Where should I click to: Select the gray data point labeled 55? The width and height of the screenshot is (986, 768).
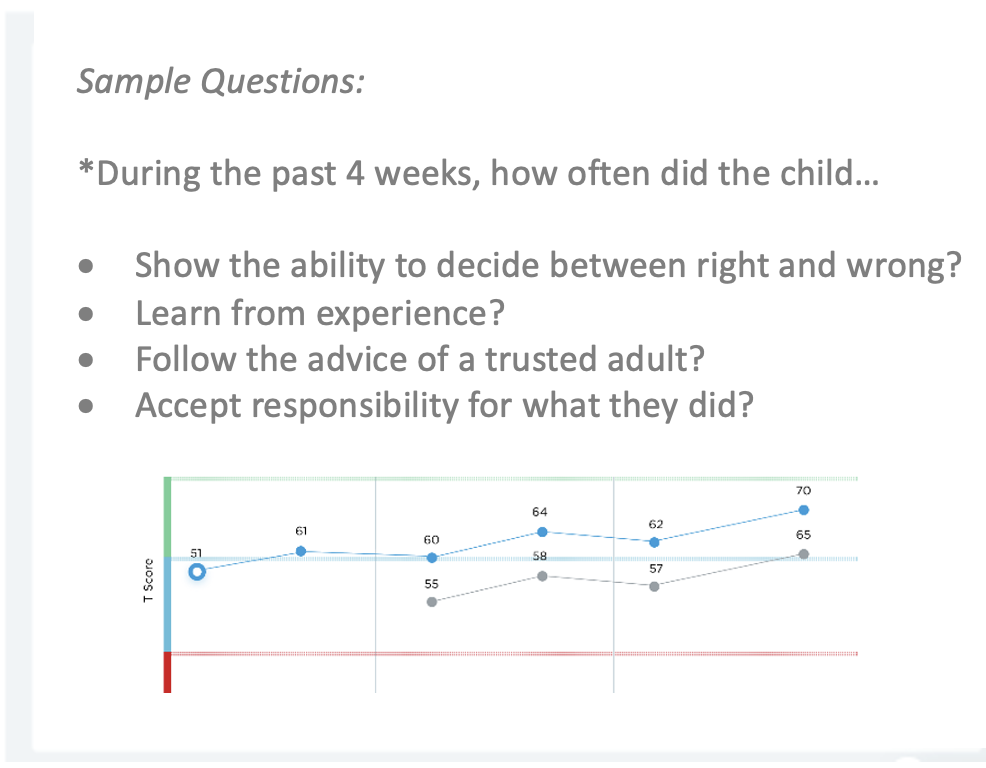tap(432, 602)
